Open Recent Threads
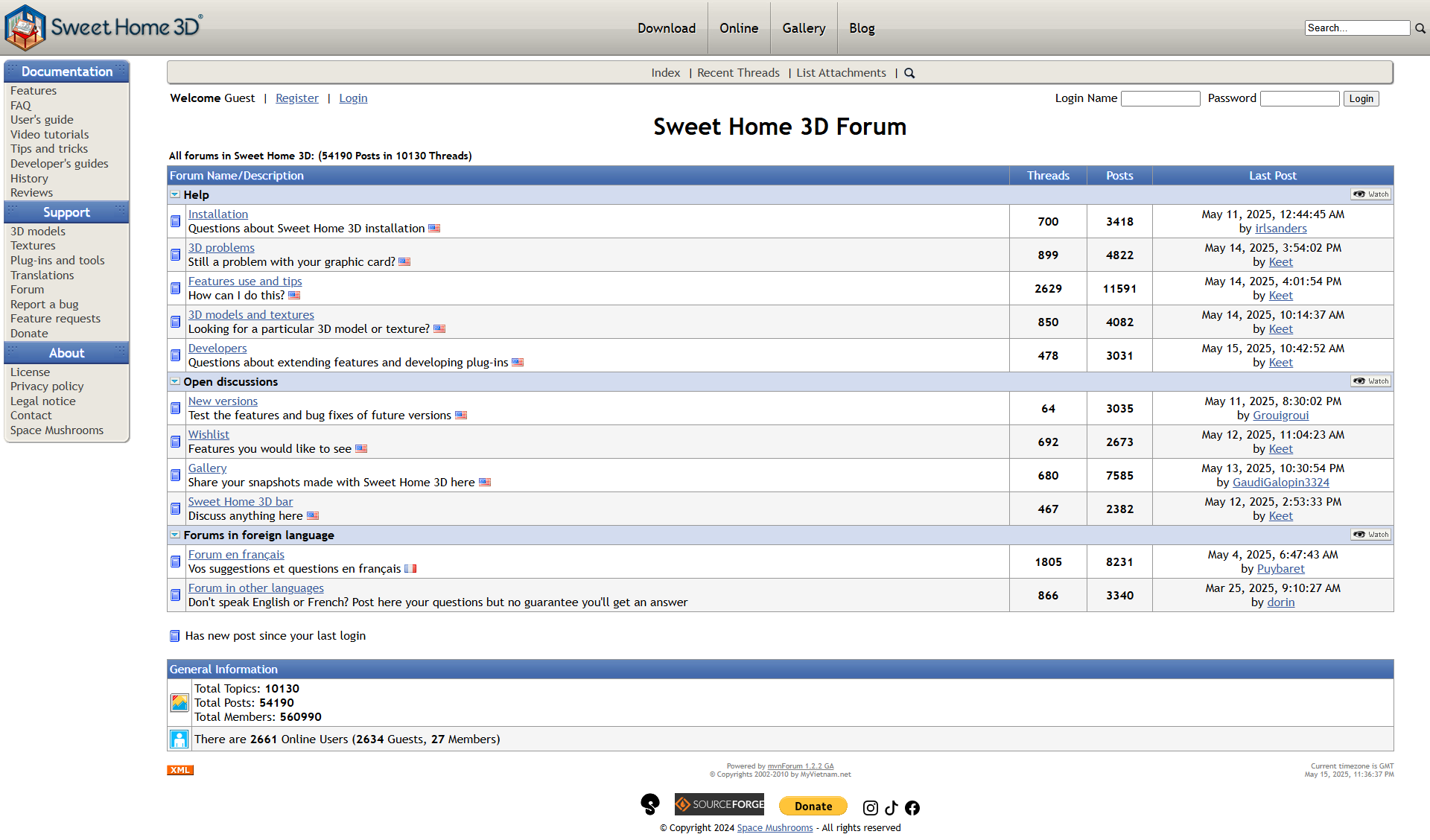The image size is (1430, 840). [x=738, y=73]
